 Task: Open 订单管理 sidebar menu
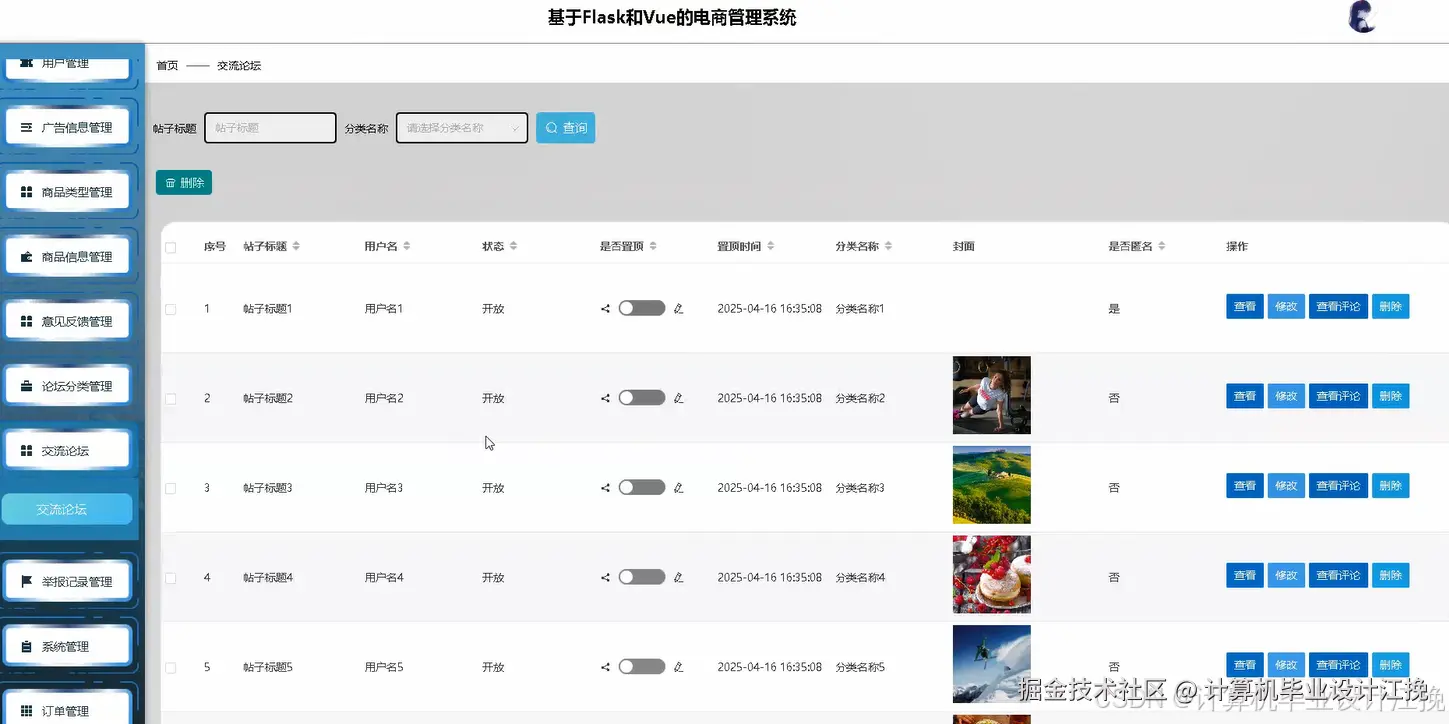coord(68,708)
